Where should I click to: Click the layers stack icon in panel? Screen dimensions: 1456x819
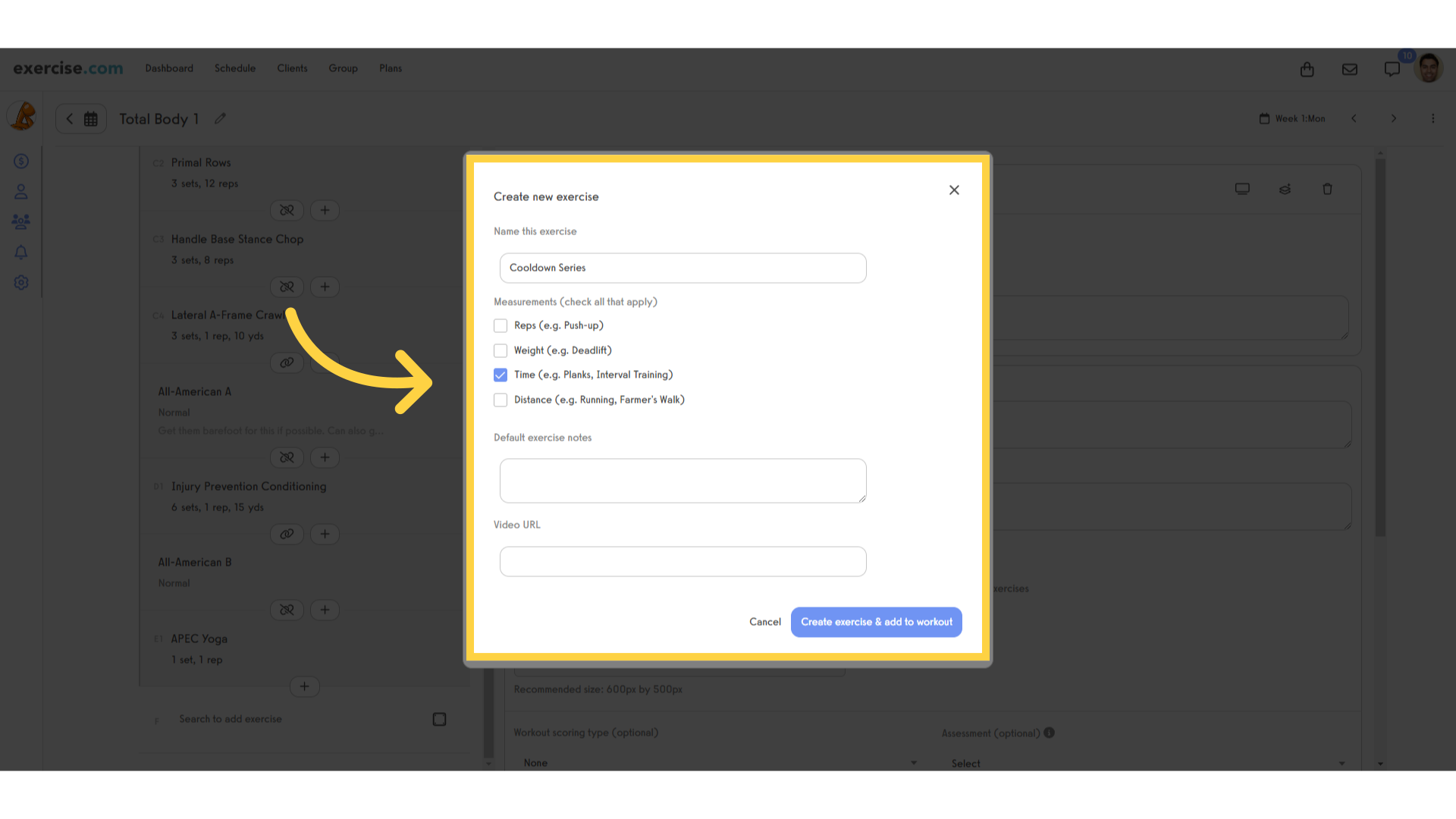point(1285,189)
